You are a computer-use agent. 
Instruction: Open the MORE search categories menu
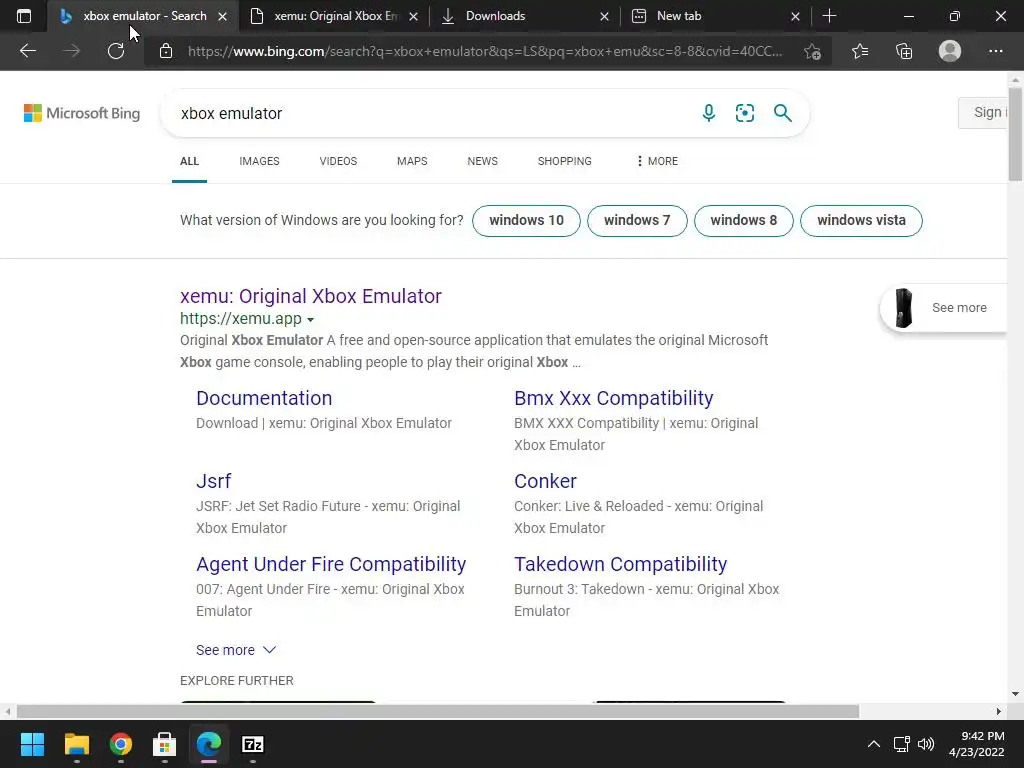656,161
